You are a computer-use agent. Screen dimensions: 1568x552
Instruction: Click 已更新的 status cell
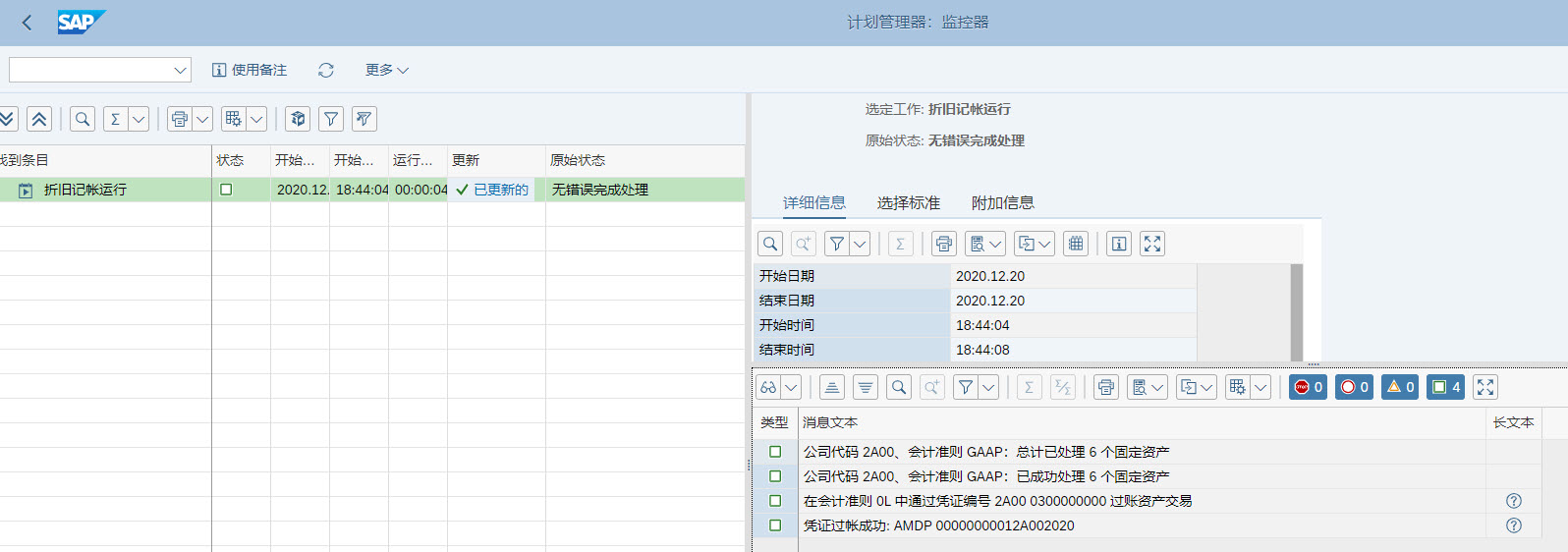click(x=493, y=190)
